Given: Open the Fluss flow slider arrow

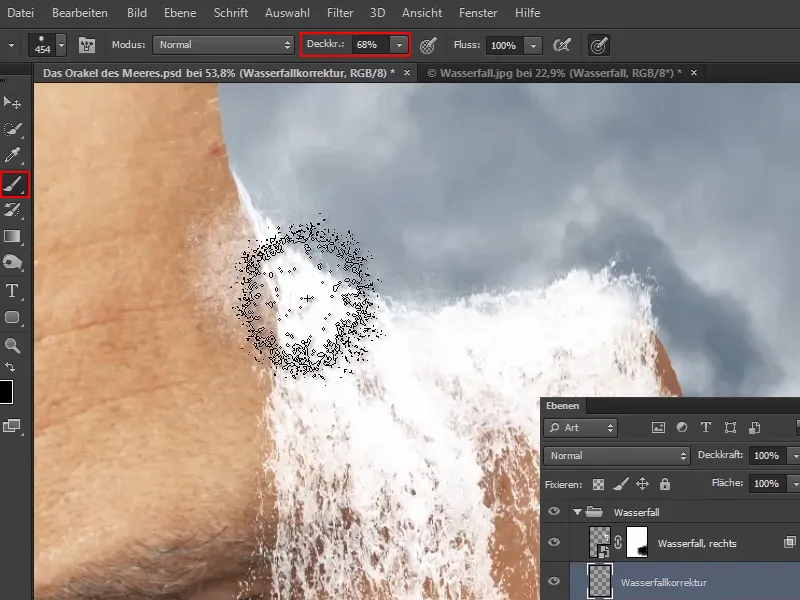Looking at the screenshot, I should [533, 45].
